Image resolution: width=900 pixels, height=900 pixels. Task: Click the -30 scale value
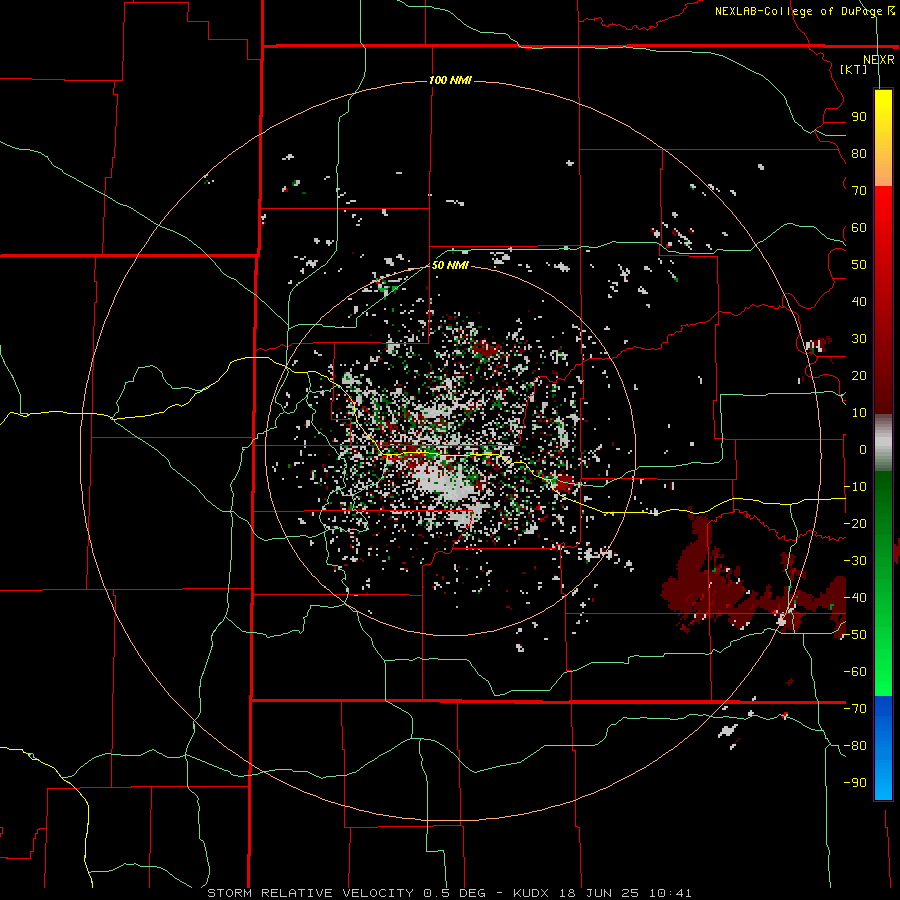[855, 561]
